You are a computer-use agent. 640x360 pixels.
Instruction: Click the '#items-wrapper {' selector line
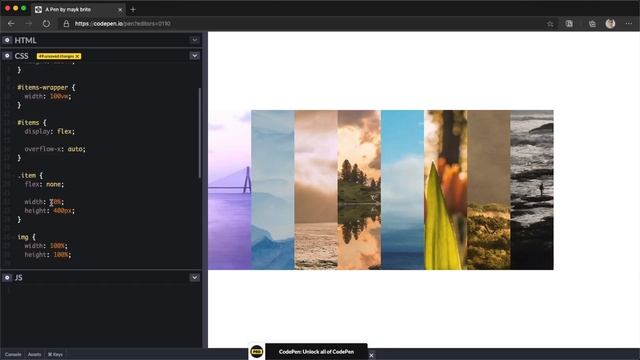(46, 87)
